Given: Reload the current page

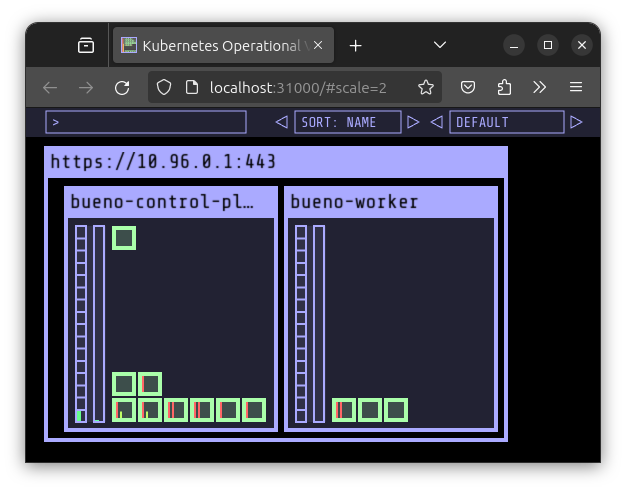Looking at the screenshot, I should click(122, 87).
